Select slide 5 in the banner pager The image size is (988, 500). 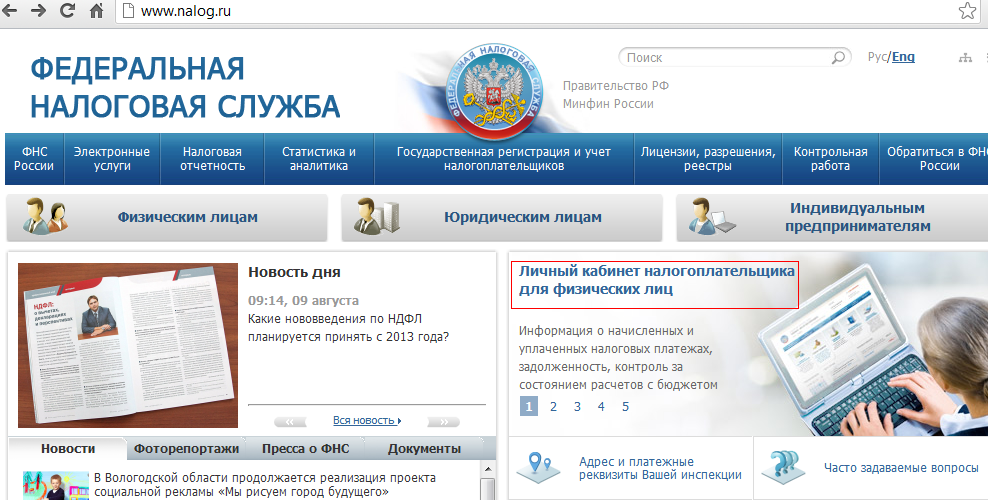coord(626,406)
